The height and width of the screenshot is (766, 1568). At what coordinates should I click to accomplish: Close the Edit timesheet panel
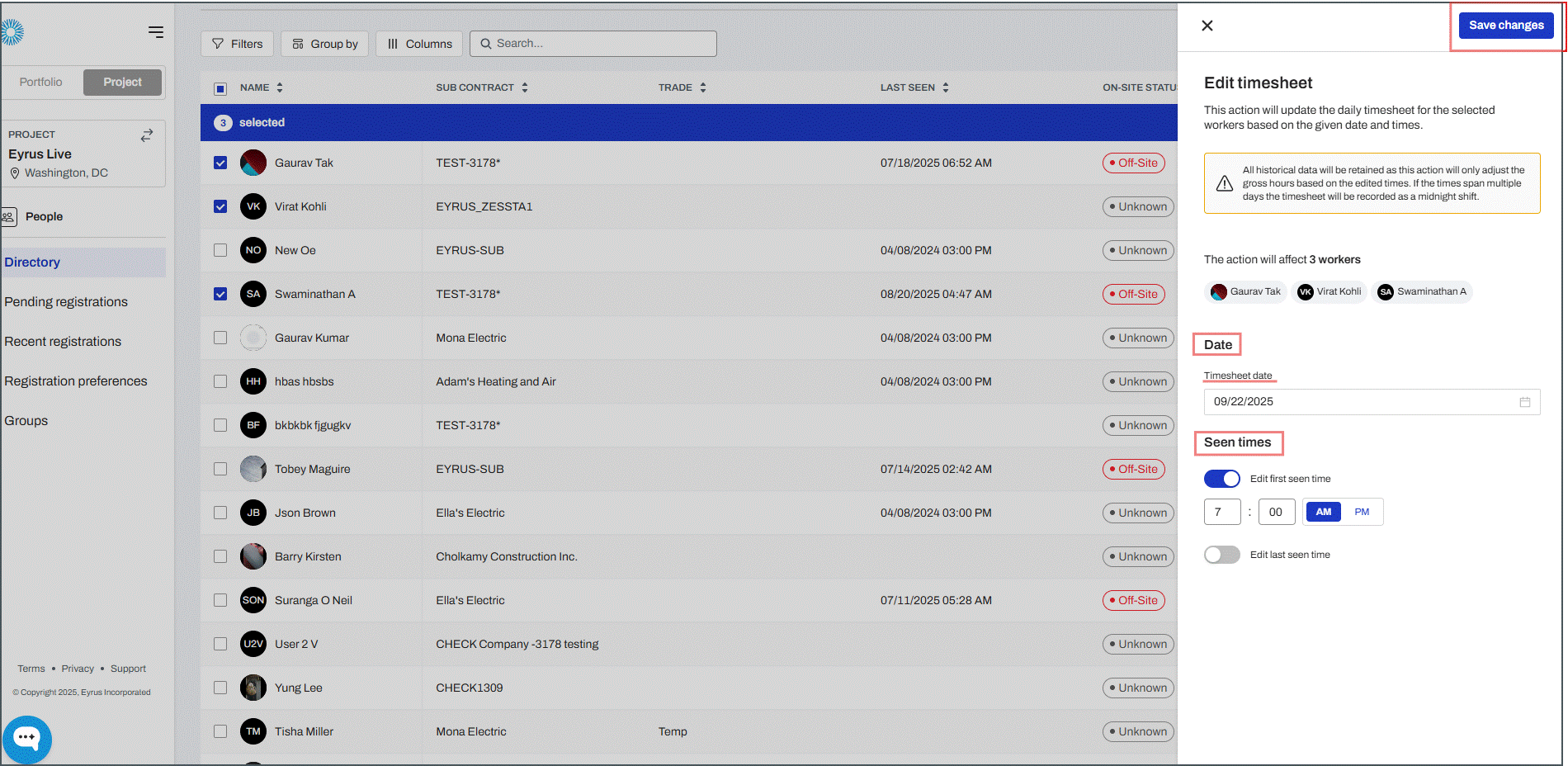pyautogui.click(x=1207, y=26)
